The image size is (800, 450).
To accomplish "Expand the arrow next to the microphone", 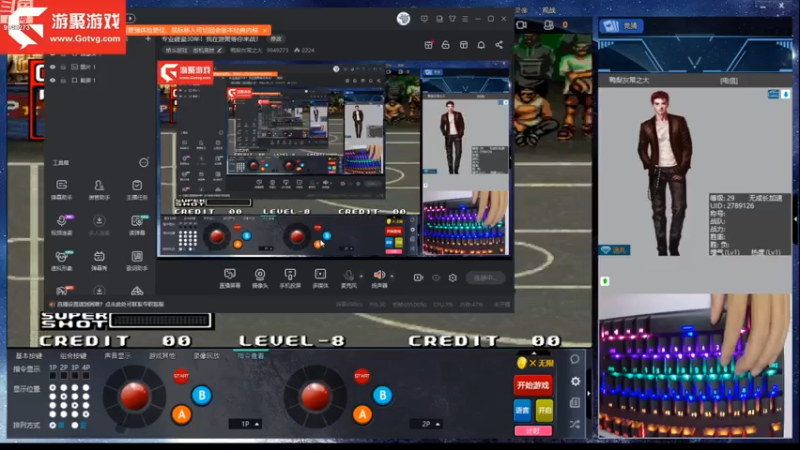I will (x=361, y=276).
